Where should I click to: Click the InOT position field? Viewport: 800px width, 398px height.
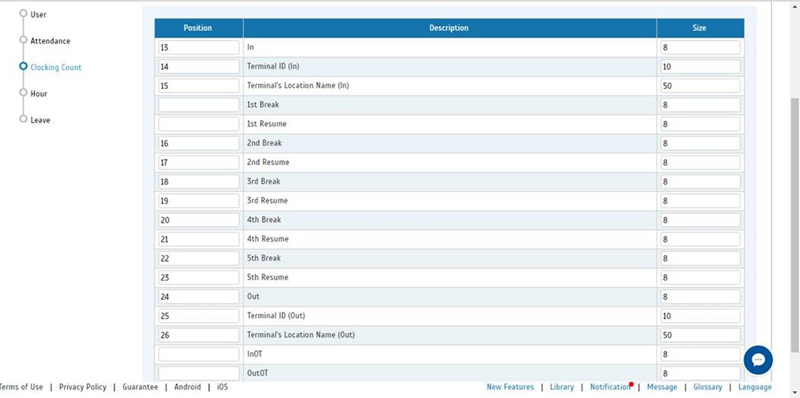(199, 354)
